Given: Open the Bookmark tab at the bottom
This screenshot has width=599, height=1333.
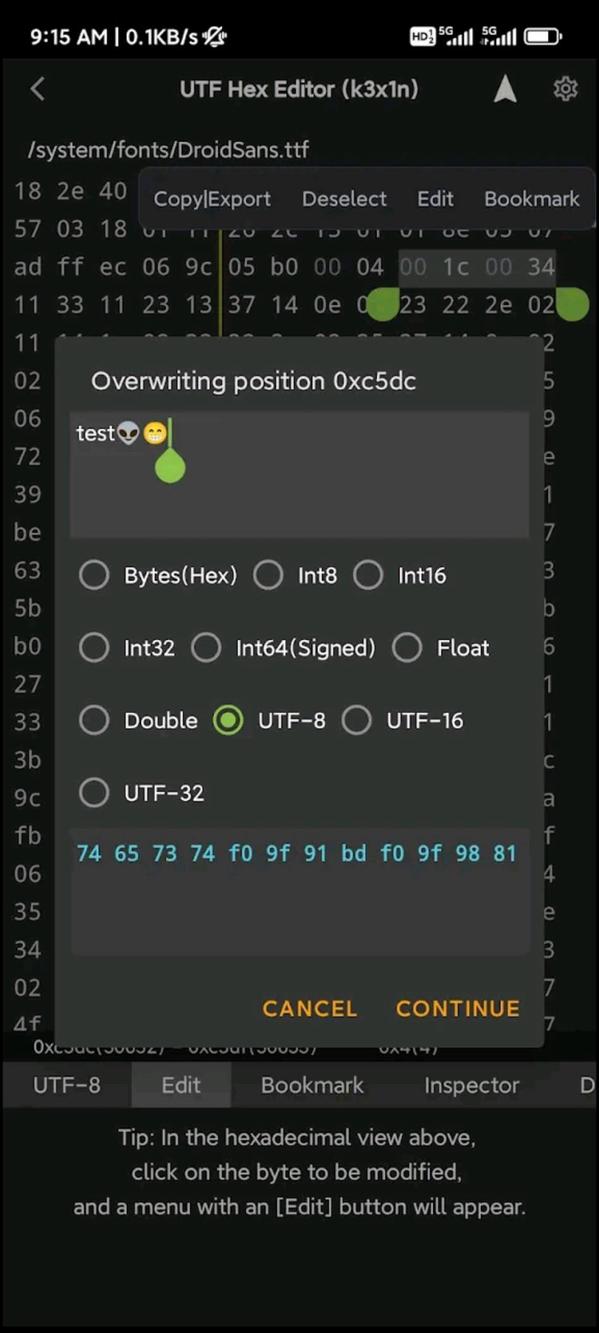Looking at the screenshot, I should click(x=311, y=1085).
